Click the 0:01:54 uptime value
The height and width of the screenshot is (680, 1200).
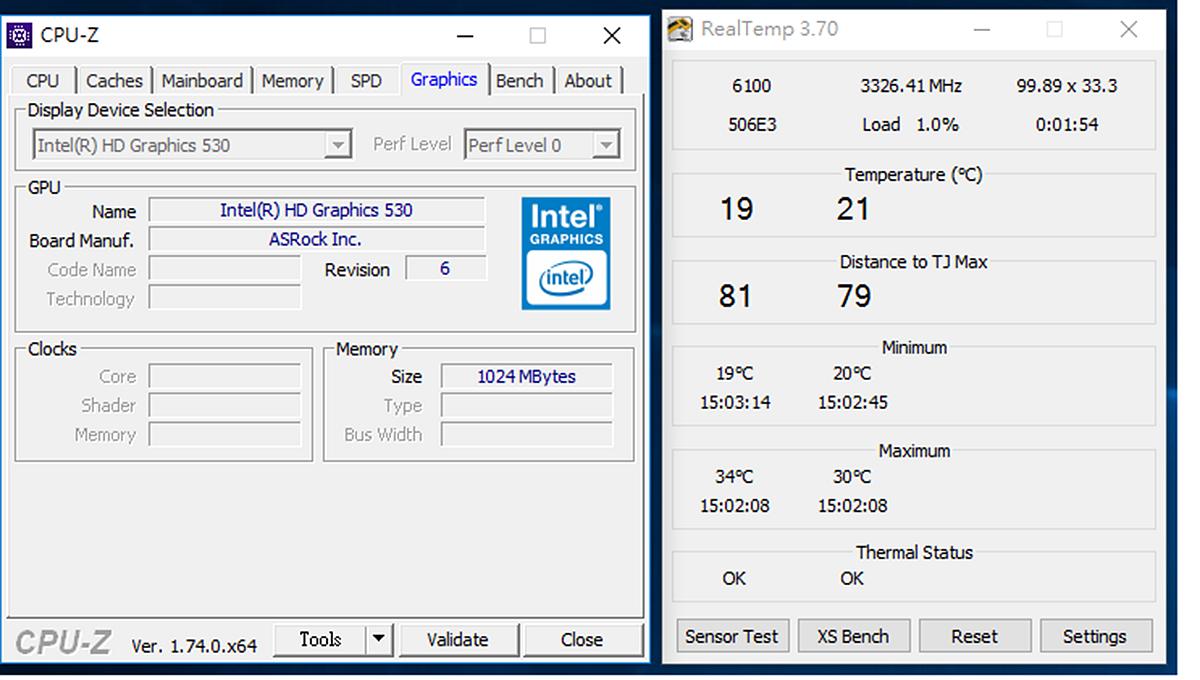pos(1067,125)
